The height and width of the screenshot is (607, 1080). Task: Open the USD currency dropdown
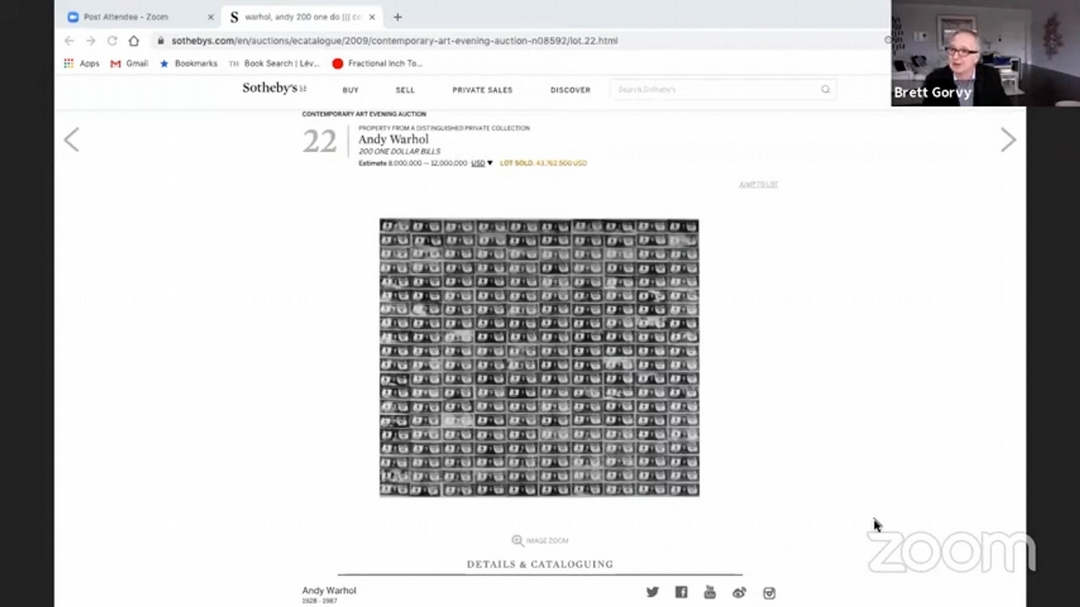pyautogui.click(x=481, y=163)
